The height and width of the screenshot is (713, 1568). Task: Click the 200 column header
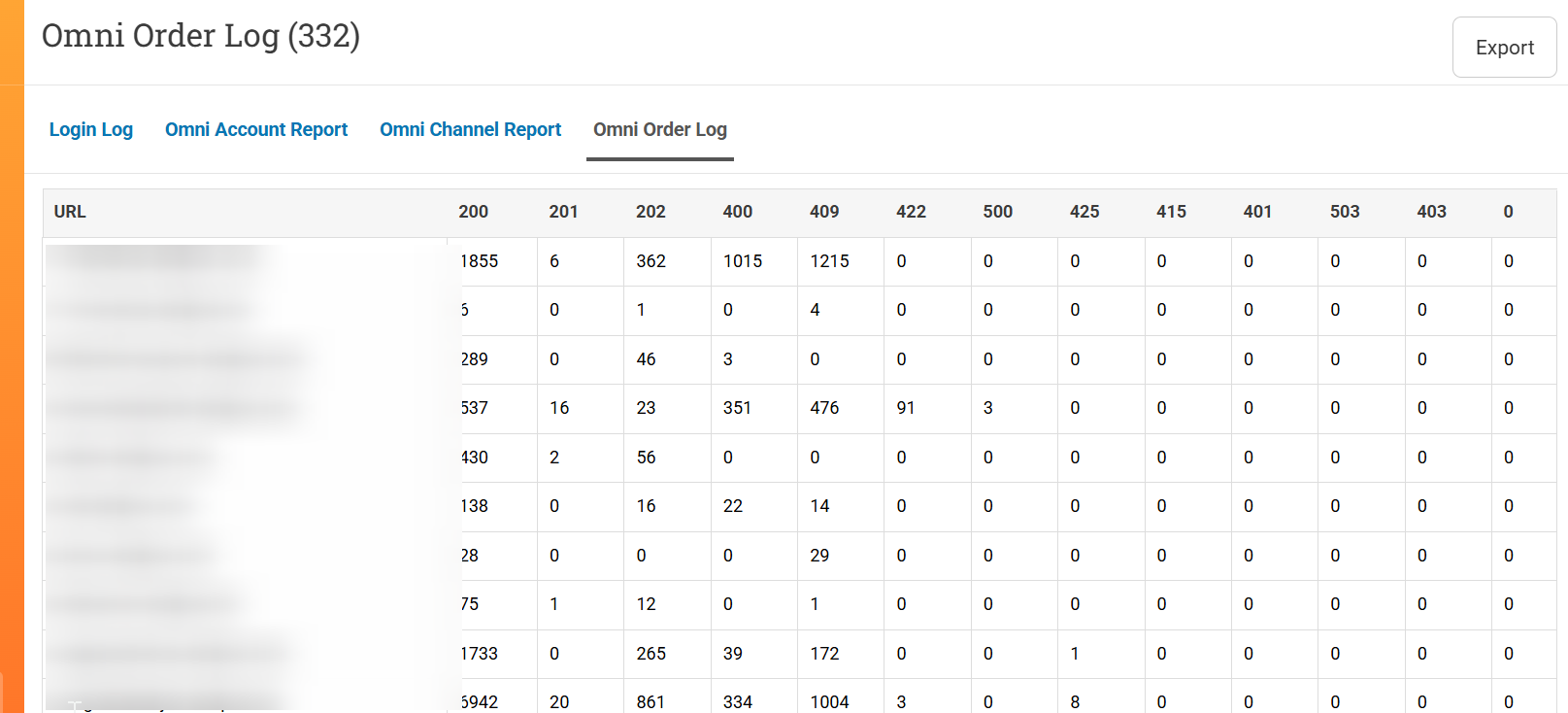474,212
